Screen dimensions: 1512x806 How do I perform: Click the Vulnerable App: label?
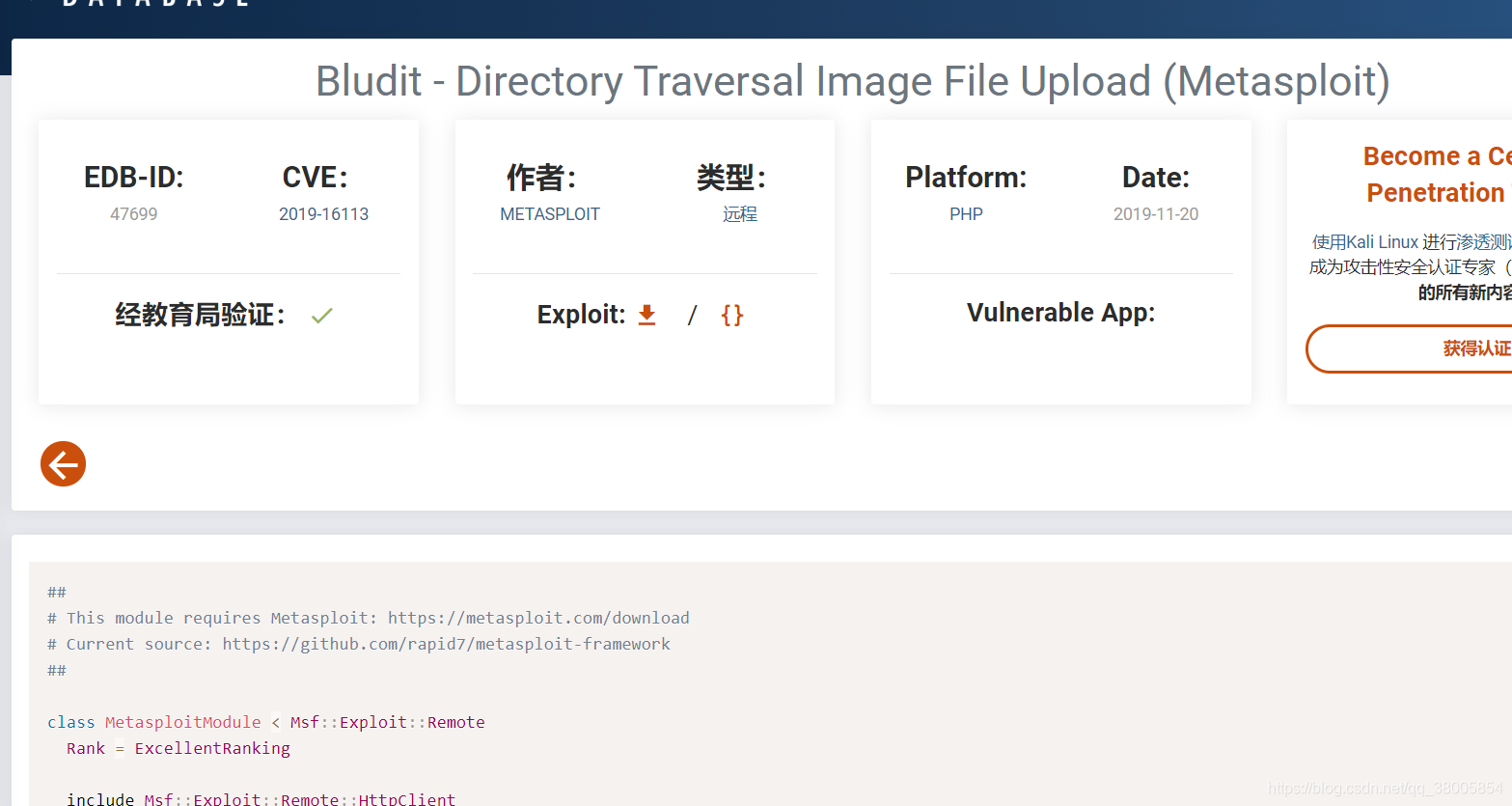1061,313
